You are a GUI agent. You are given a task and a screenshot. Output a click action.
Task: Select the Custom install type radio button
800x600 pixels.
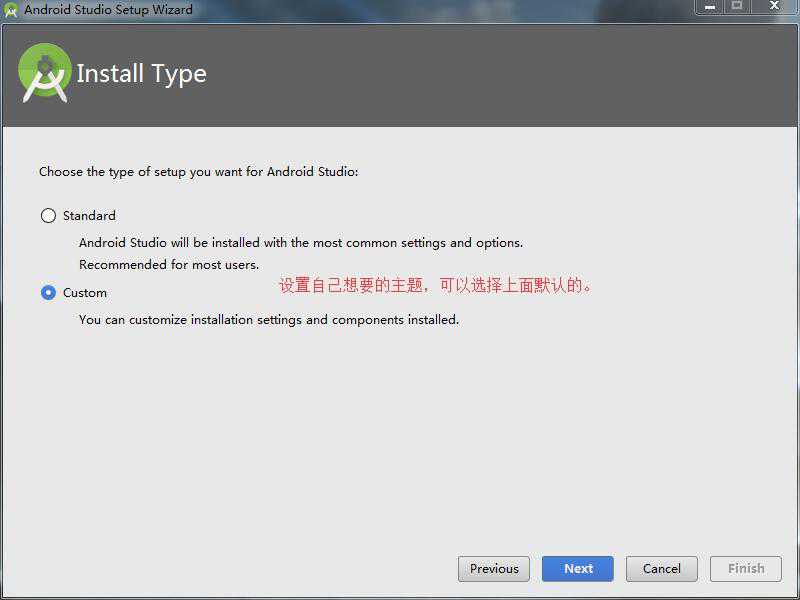coord(48,293)
